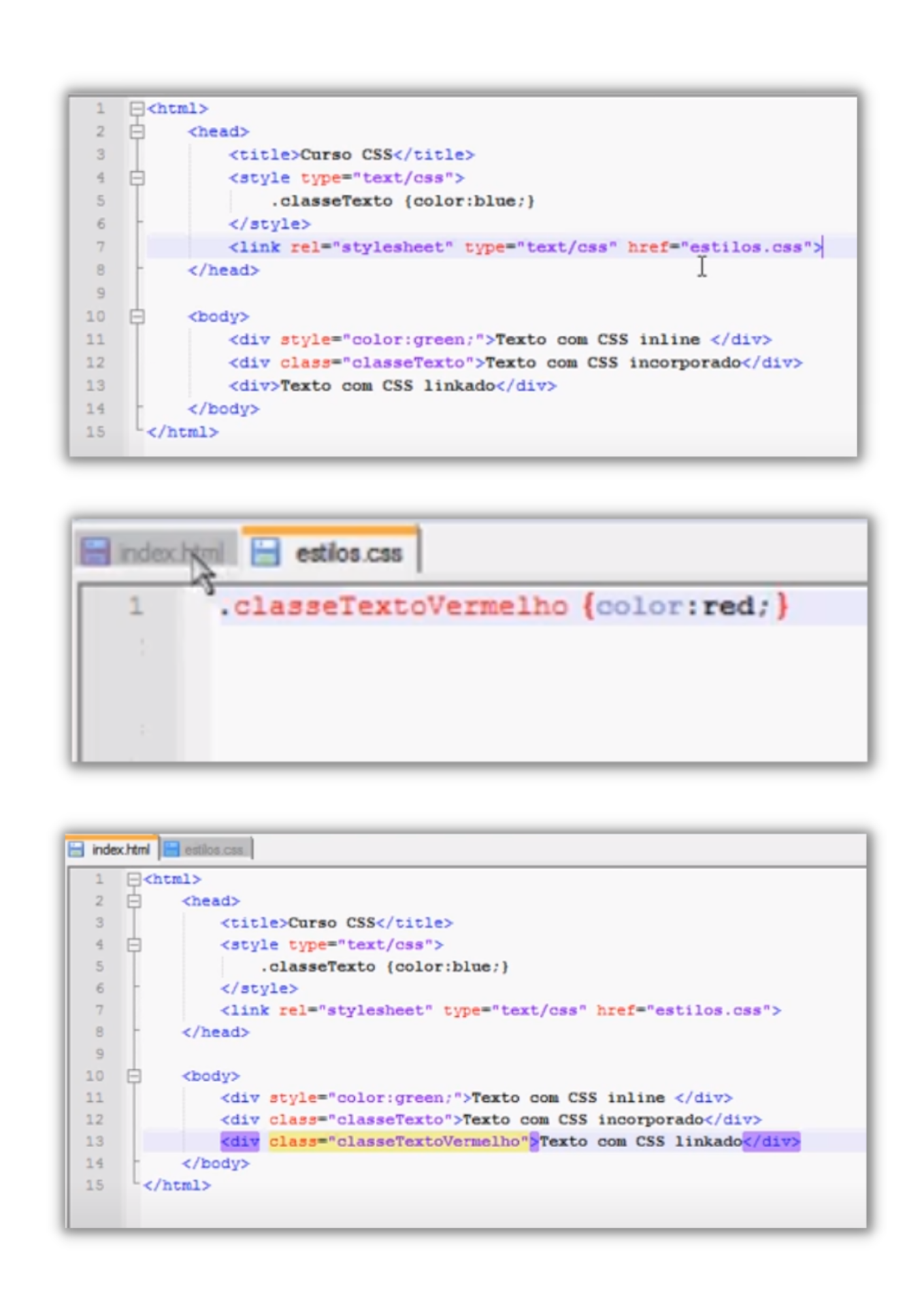Click the blue disk icon beside large estilos.css tab
Image resolution: width=924 pixels, height=1307 pixels.
coord(265,552)
